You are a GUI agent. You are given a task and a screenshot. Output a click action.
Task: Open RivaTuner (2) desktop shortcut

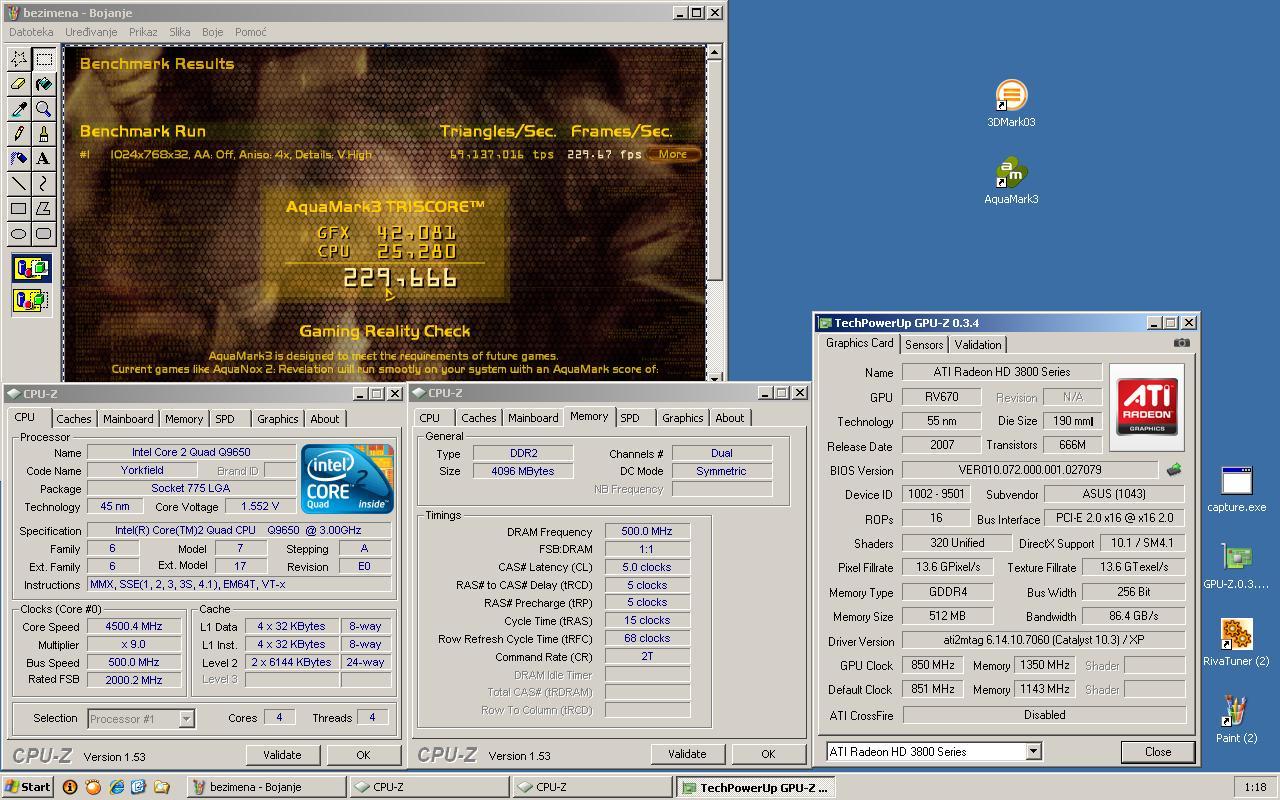click(1236, 643)
